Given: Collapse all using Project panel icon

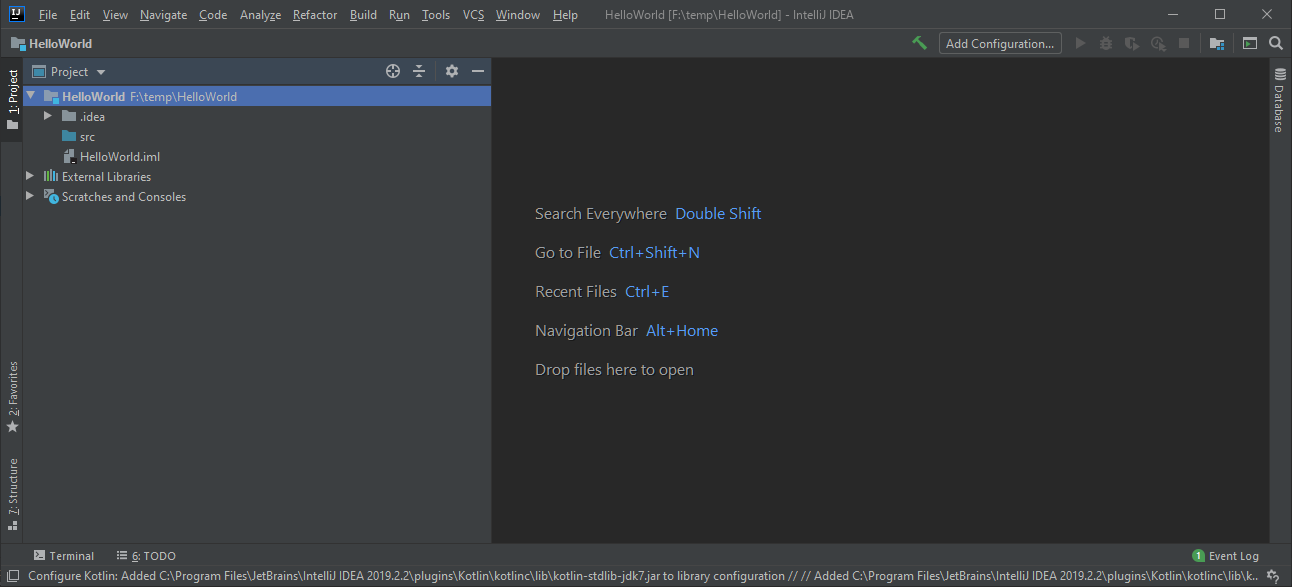Looking at the screenshot, I should (419, 71).
